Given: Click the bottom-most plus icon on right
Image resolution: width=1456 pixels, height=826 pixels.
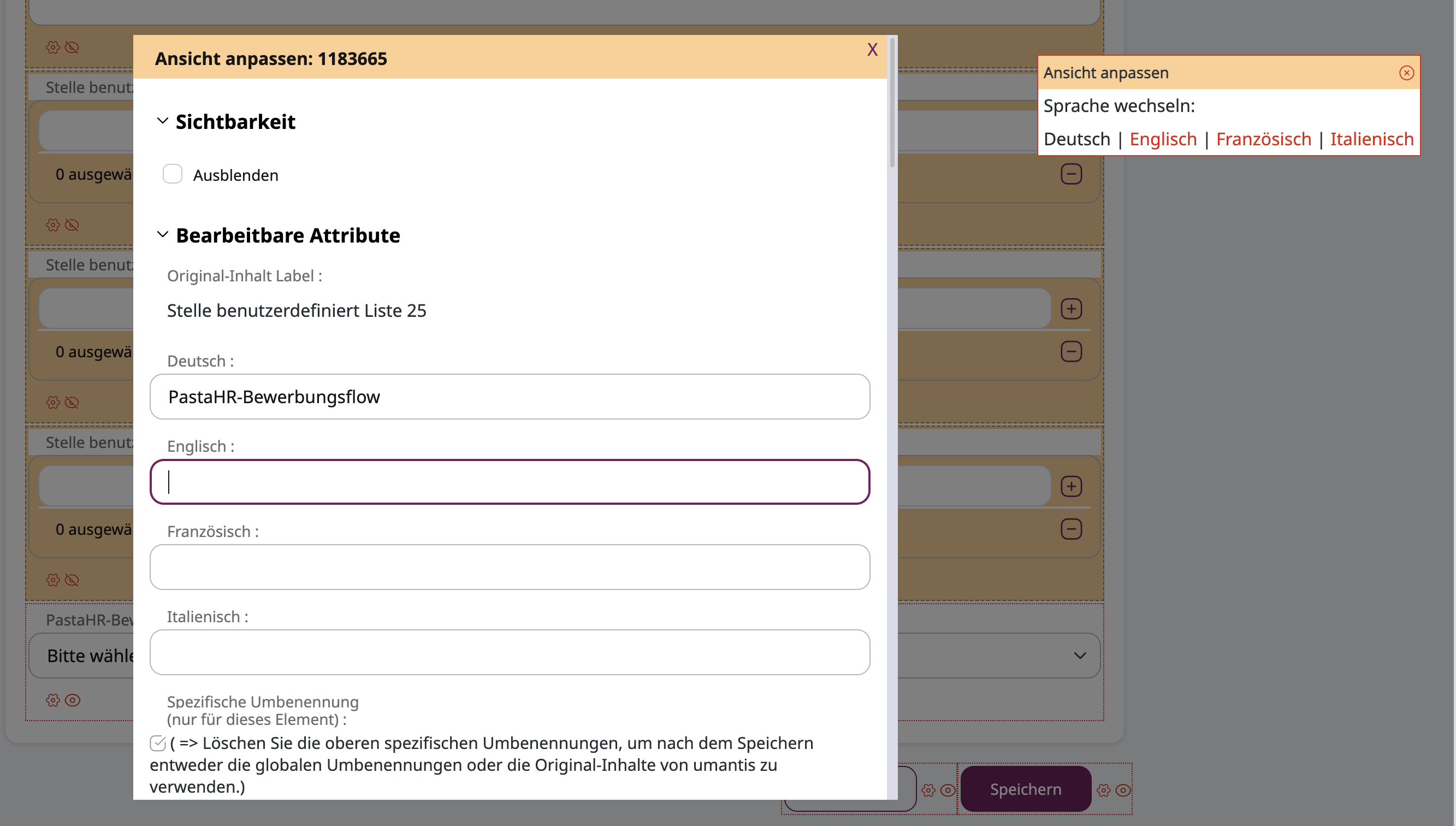Looking at the screenshot, I should tap(1071, 486).
